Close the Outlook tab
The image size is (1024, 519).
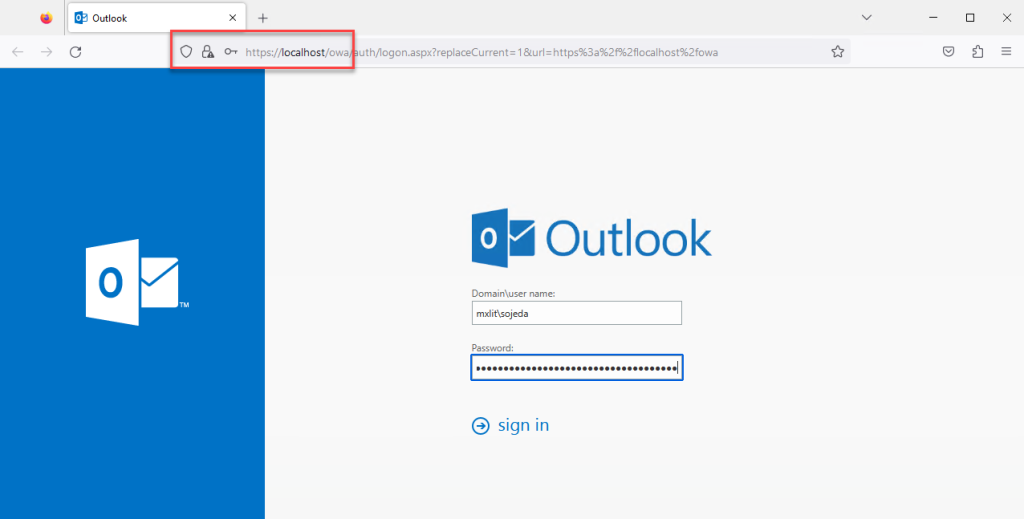[233, 18]
